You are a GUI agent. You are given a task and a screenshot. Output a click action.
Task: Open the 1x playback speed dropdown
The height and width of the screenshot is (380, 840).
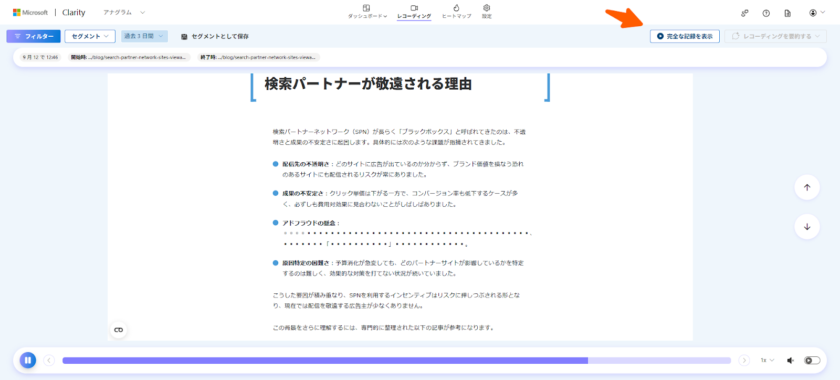click(767, 361)
